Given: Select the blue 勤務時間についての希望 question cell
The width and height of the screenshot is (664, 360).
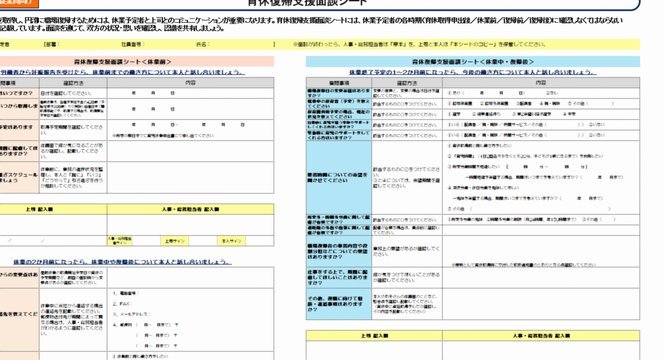Looking at the screenshot, I should (339, 177).
